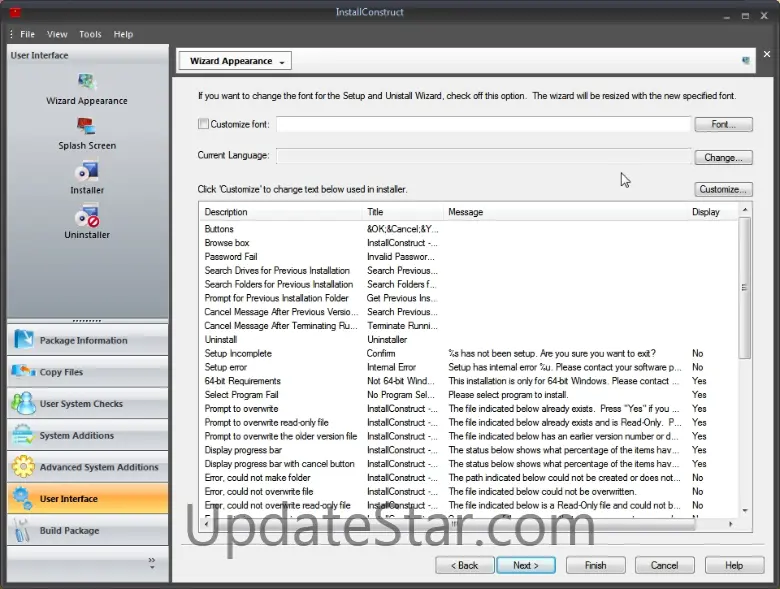Image resolution: width=780 pixels, height=589 pixels.
Task: Select the System Additions section
Action: [x=88, y=435]
